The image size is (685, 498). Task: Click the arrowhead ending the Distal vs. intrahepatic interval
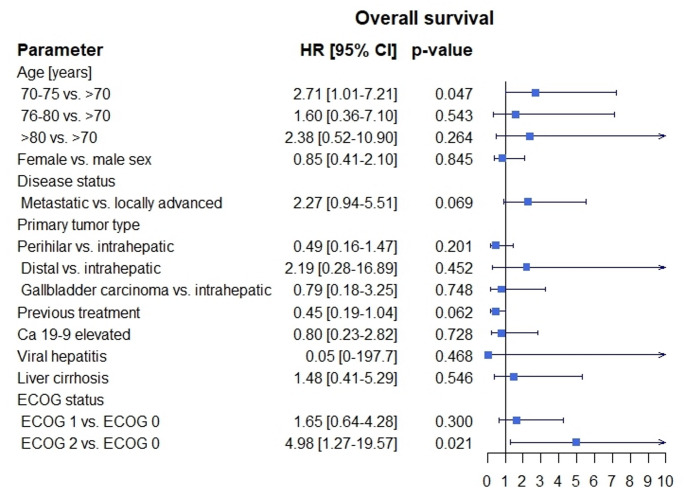(x=662, y=267)
